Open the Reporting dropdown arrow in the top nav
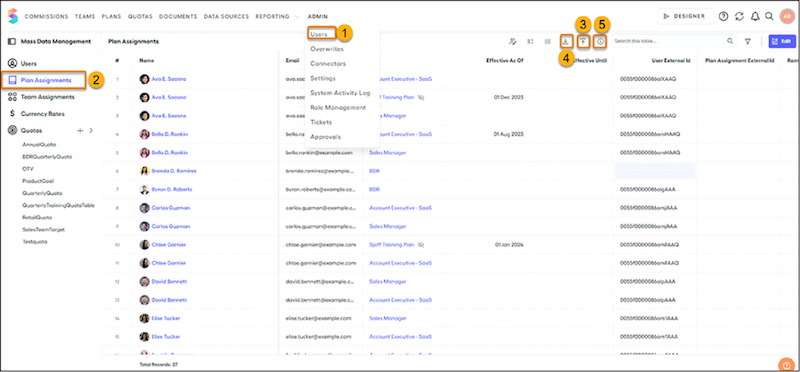 tap(297, 16)
